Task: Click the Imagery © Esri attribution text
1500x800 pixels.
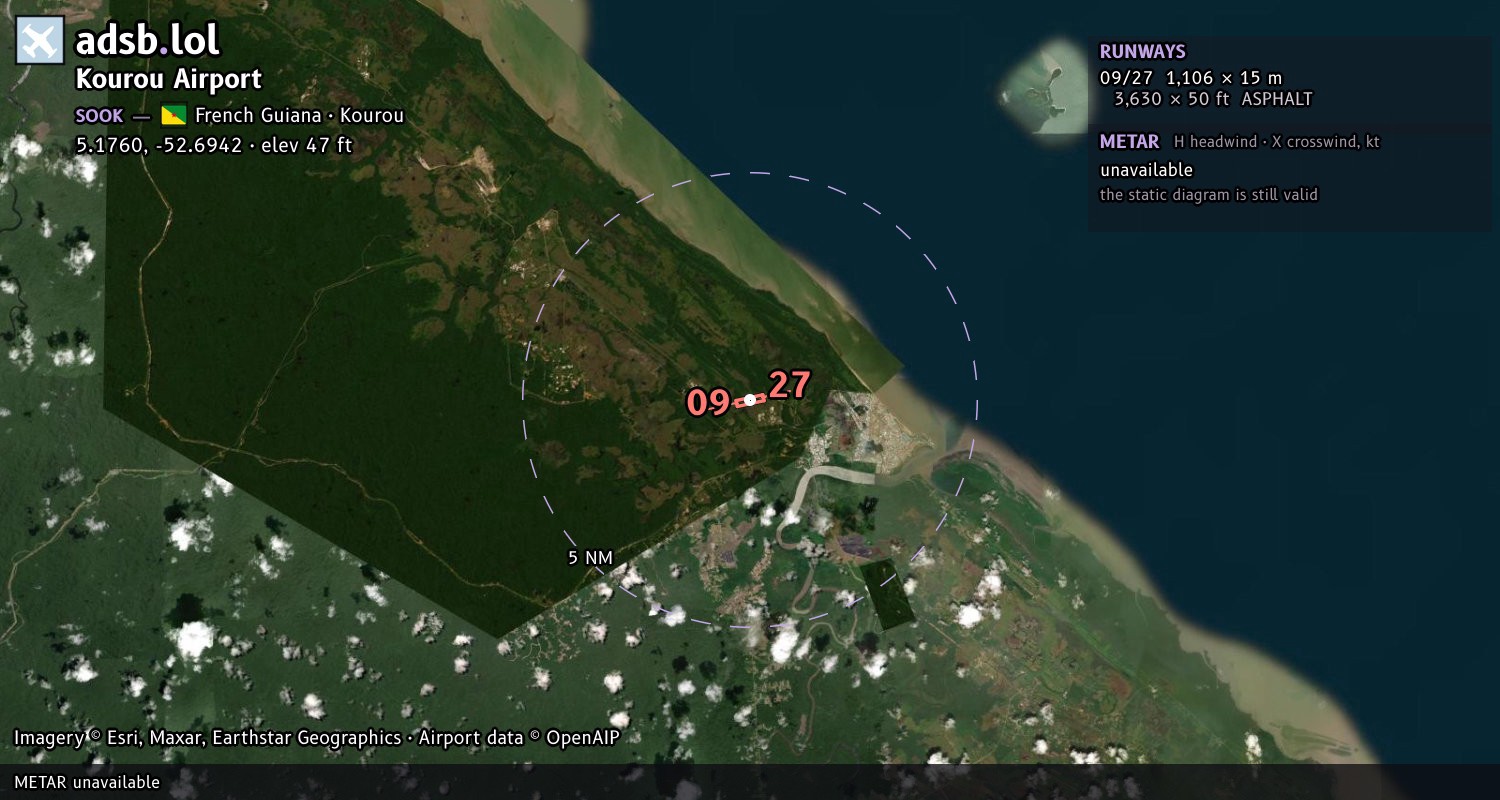Action: click(208, 738)
